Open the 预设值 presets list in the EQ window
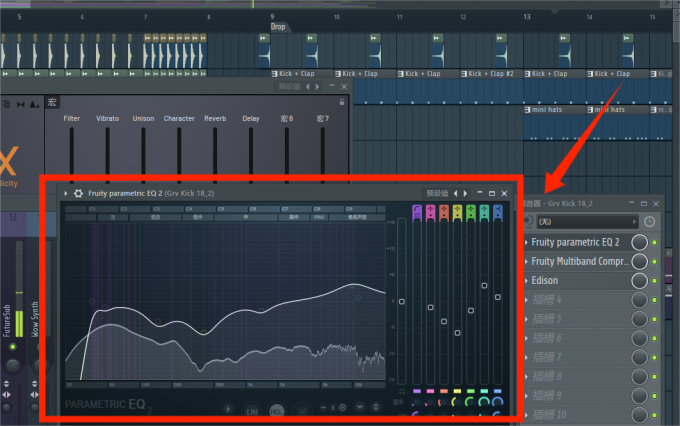This screenshot has width=680, height=426. pyautogui.click(x=437, y=193)
